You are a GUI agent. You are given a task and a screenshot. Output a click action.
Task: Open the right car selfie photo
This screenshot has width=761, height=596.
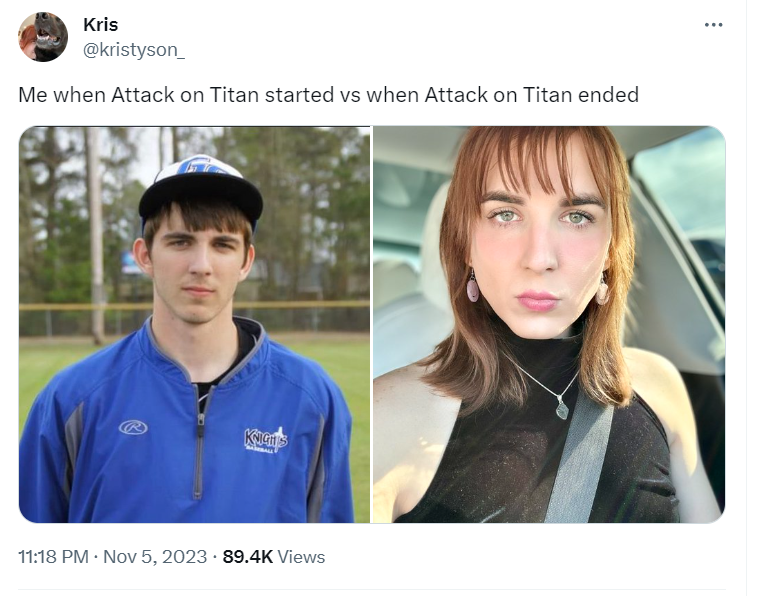tap(549, 324)
